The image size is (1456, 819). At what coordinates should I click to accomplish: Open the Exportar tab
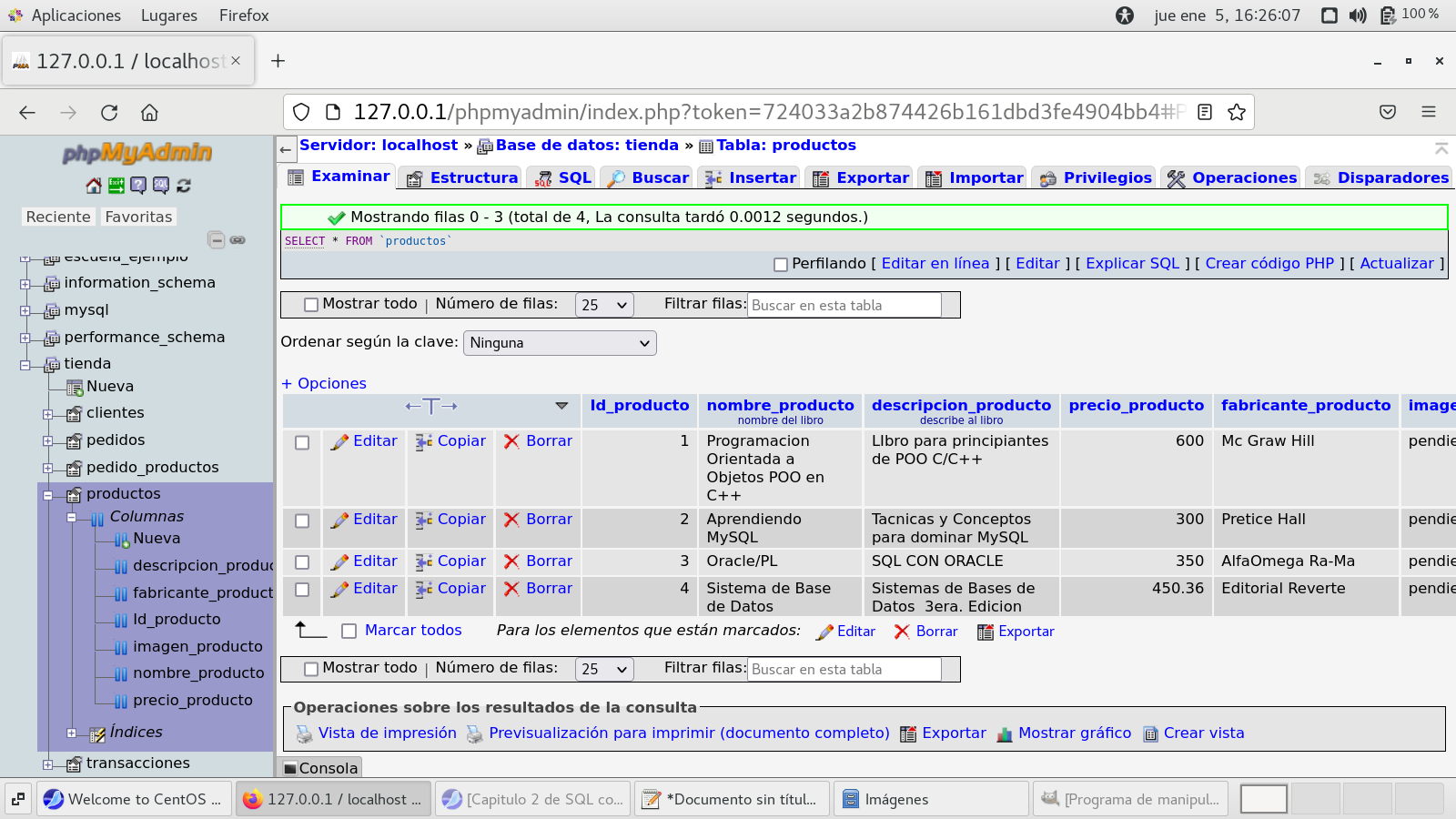[861, 178]
